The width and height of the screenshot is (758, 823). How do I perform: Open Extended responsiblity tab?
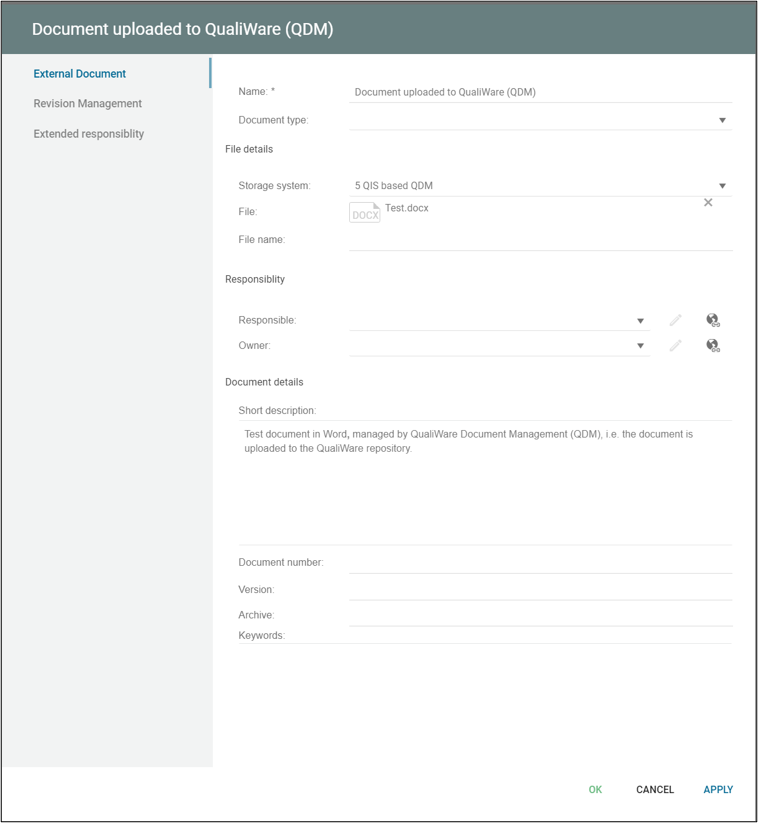[89, 134]
